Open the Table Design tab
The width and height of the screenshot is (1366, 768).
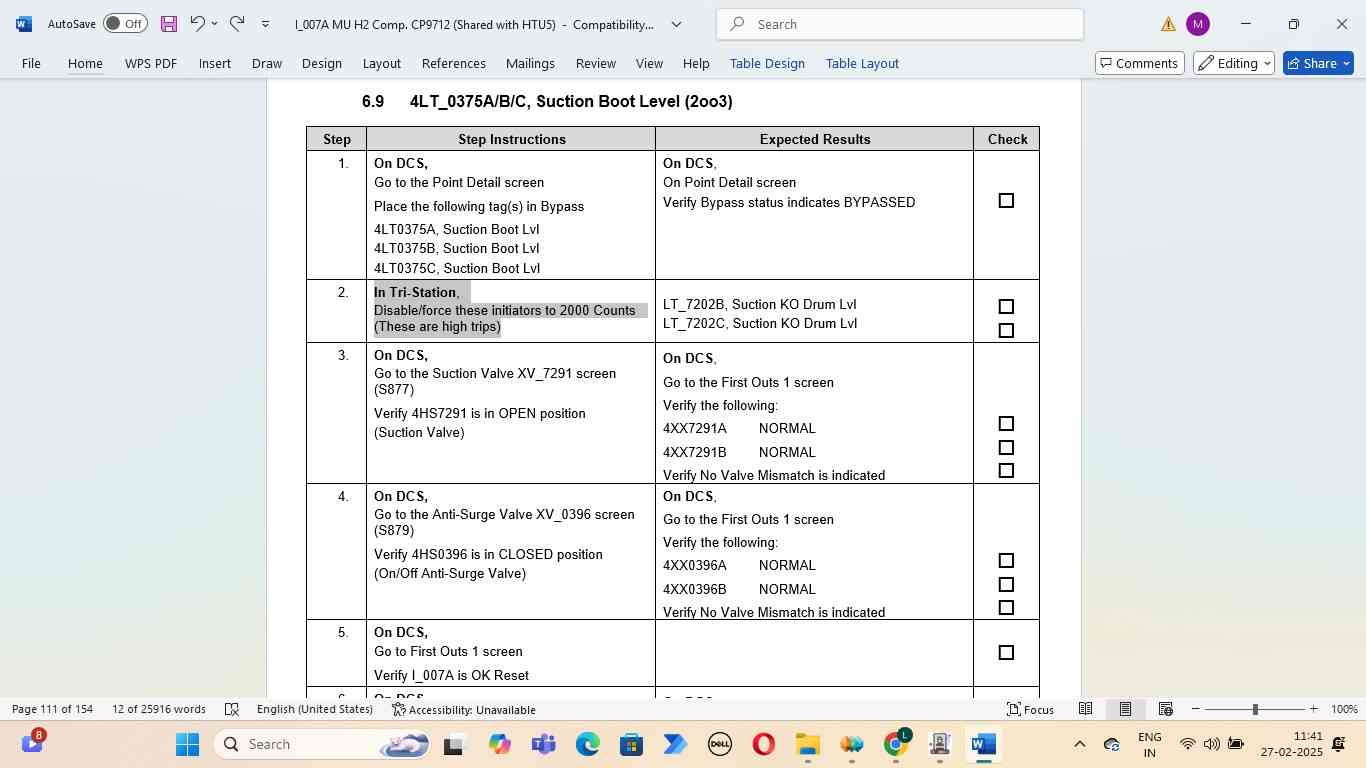pyautogui.click(x=767, y=63)
